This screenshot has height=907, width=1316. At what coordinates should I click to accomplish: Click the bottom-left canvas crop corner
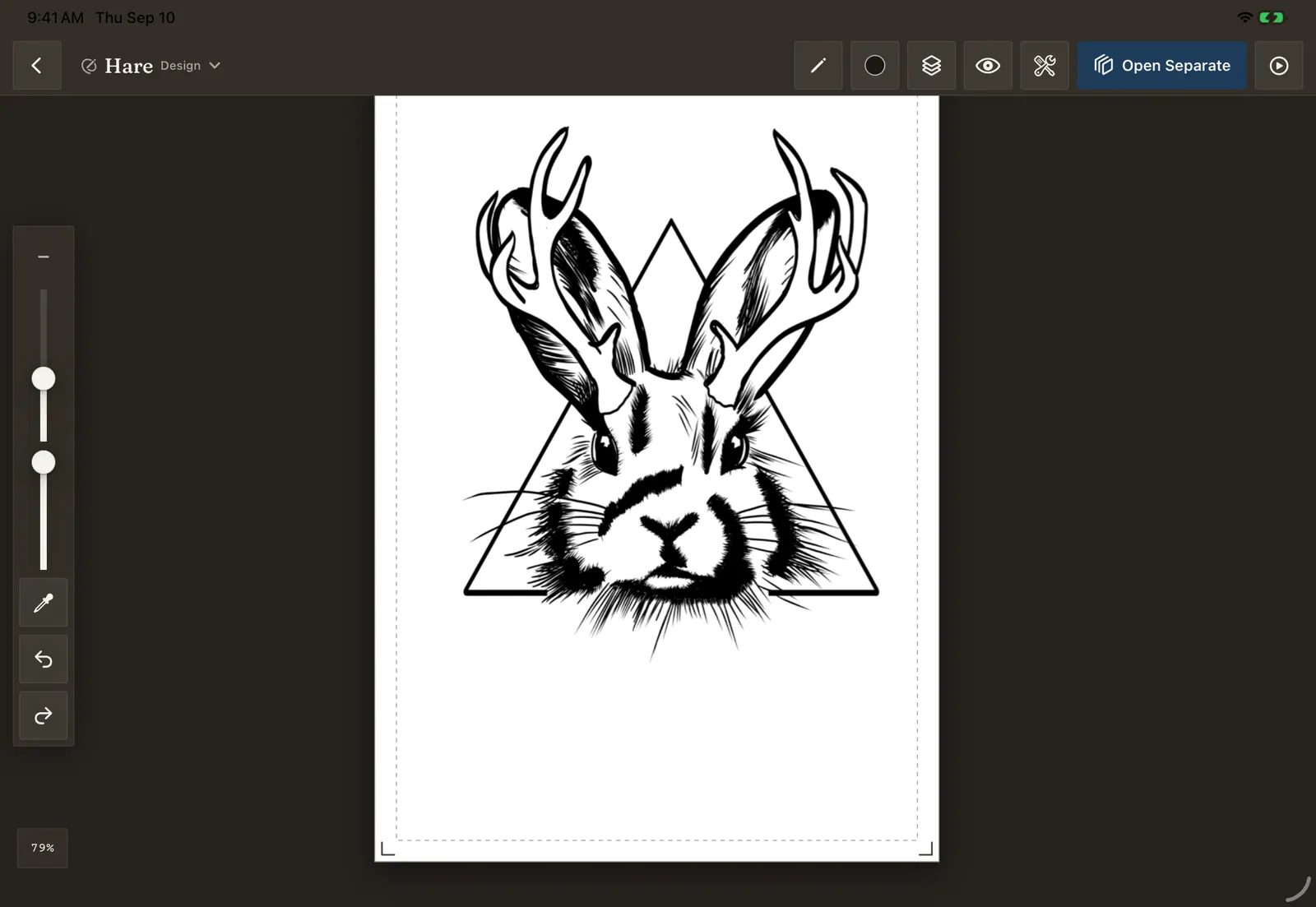point(388,849)
